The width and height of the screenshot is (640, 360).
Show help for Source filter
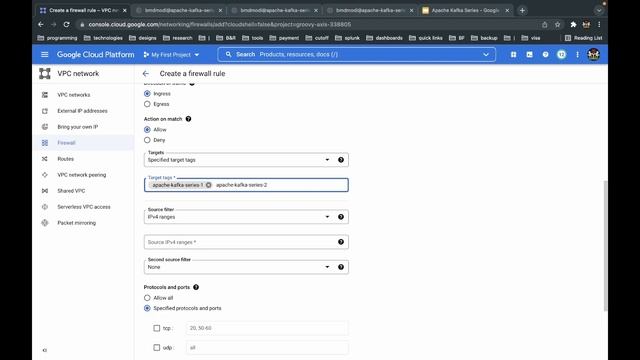pyautogui.click(x=341, y=217)
